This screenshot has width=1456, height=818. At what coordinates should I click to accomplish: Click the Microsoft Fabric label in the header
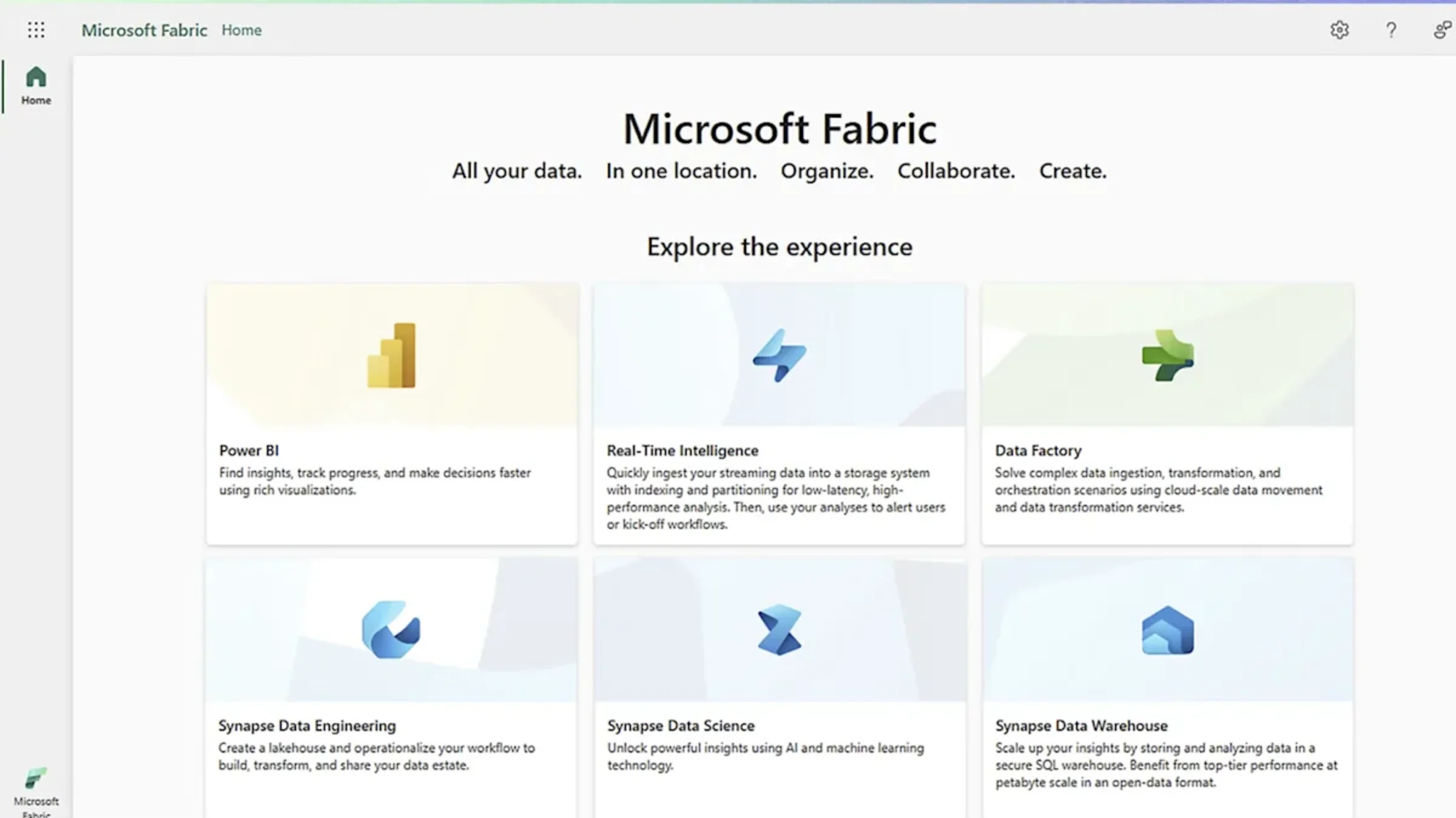tap(144, 30)
